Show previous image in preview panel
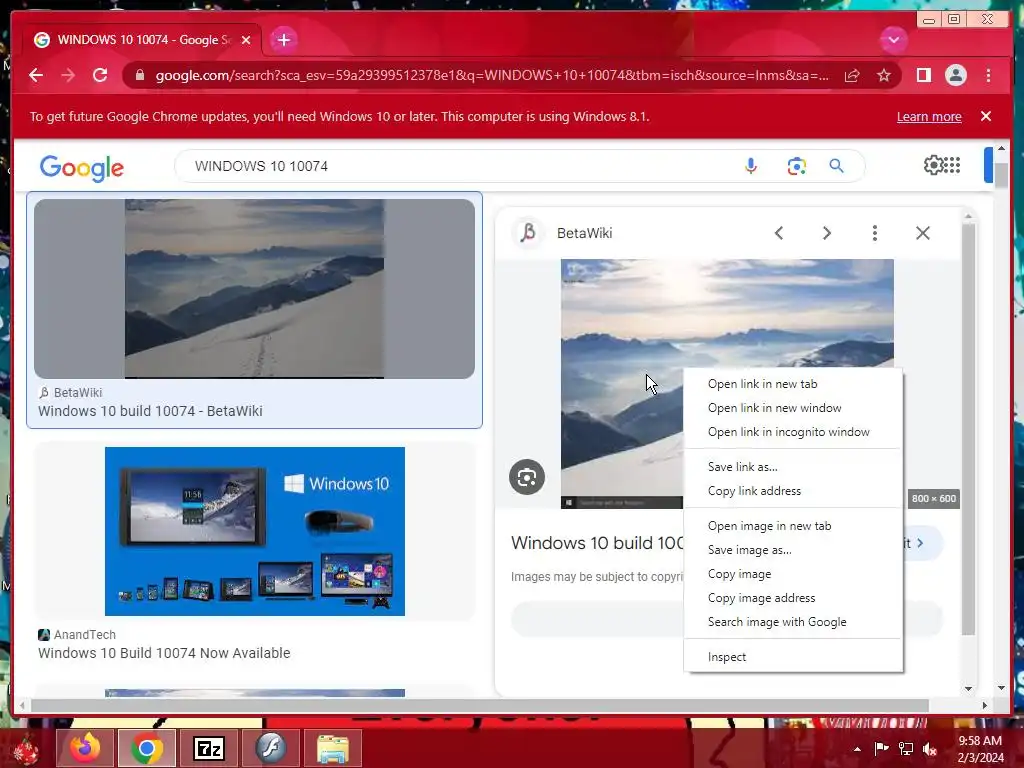1024x768 pixels. (778, 233)
